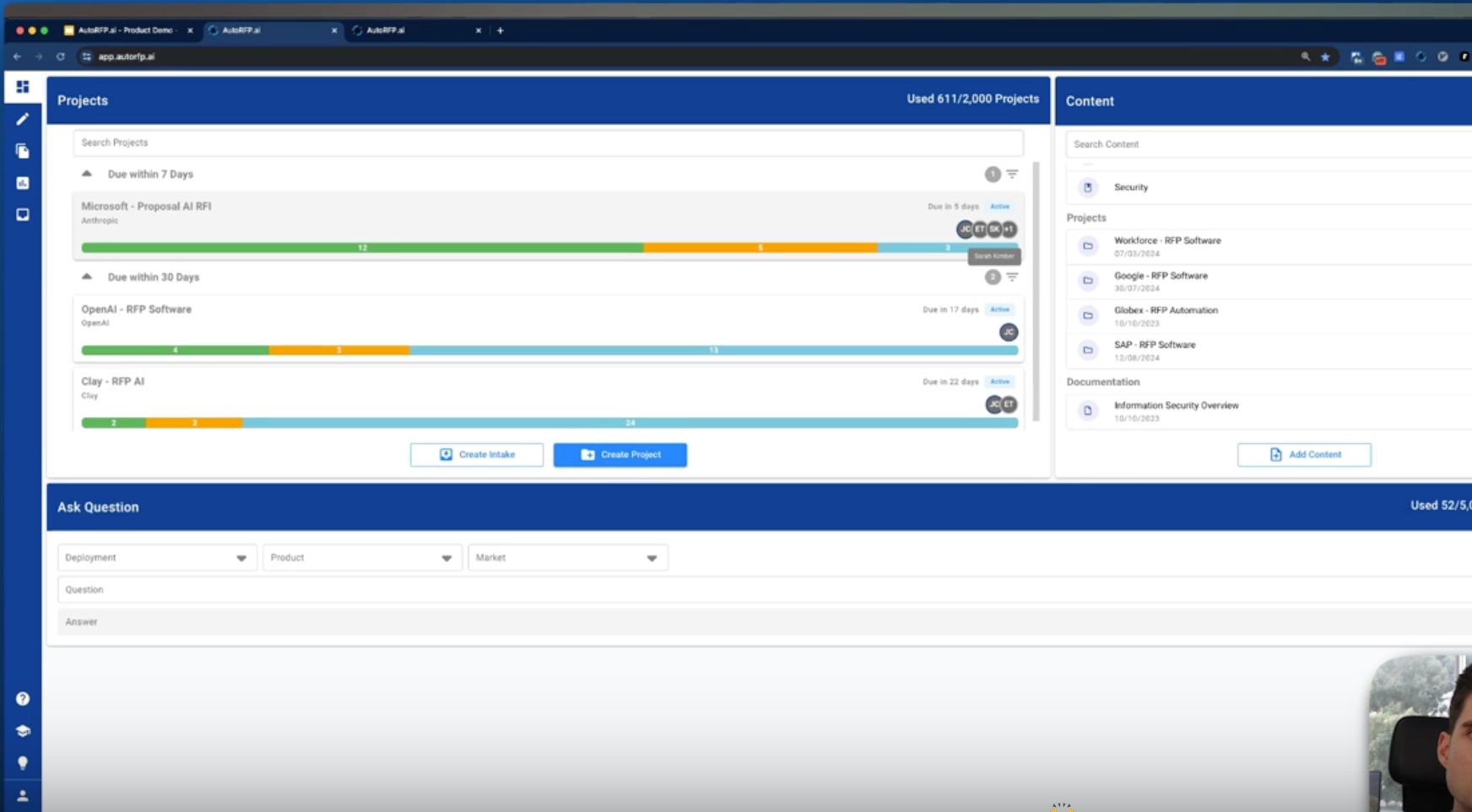Click the Search Projects field
The height and width of the screenshot is (812, 1472).
549,143
